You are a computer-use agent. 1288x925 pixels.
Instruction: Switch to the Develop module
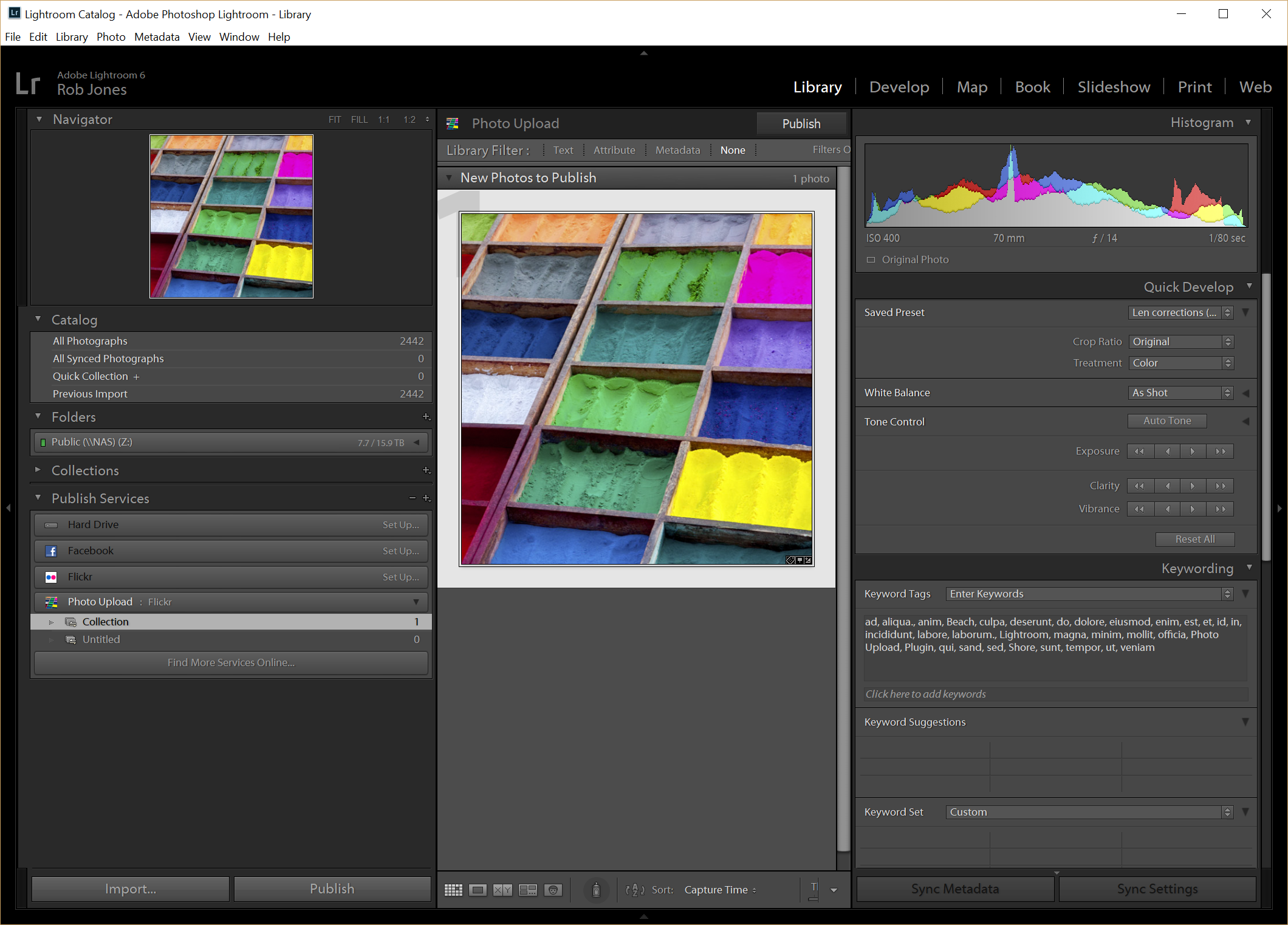(899, 87)
